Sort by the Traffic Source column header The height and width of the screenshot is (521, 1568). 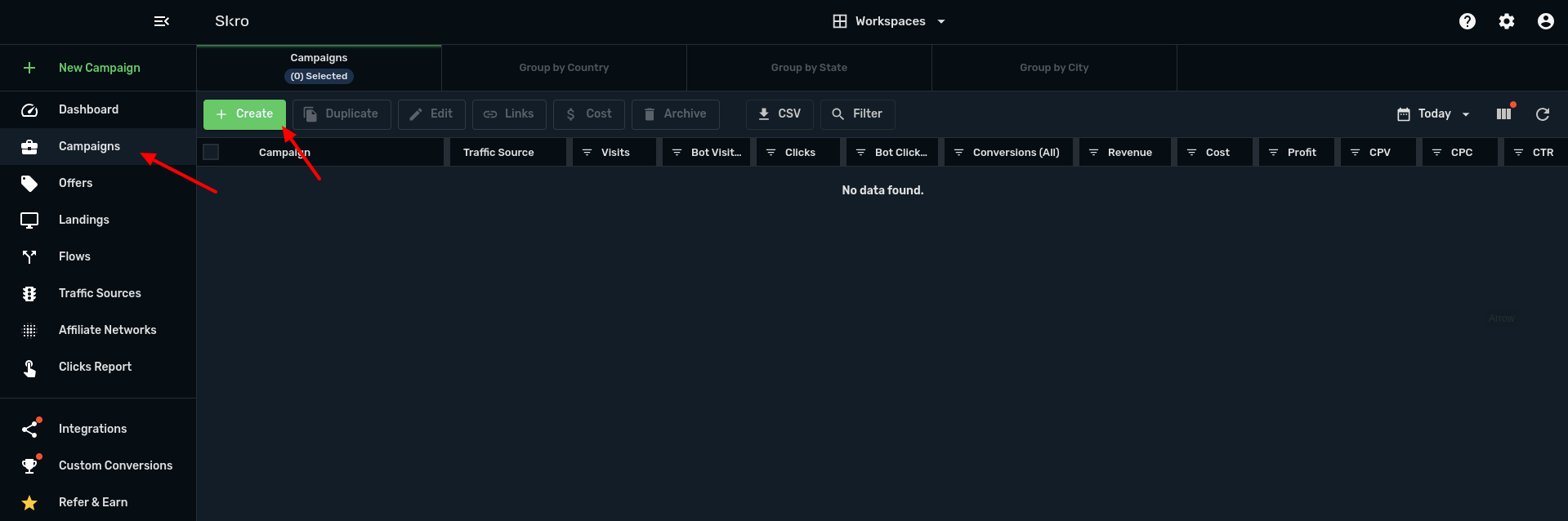pyautogui.click(x=498, y=153)
